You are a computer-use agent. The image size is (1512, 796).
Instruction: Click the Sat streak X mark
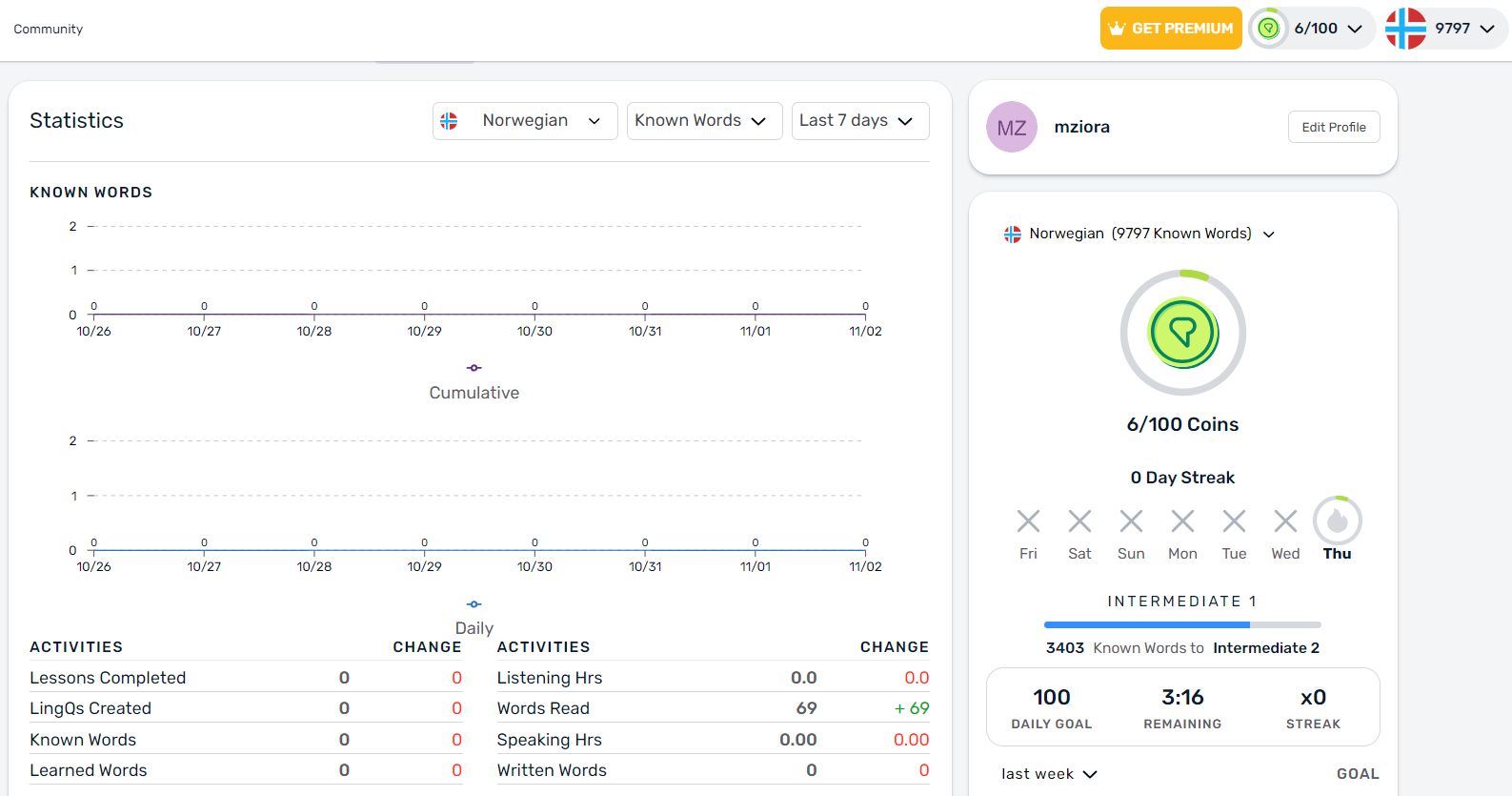[x=1079, y=521]
